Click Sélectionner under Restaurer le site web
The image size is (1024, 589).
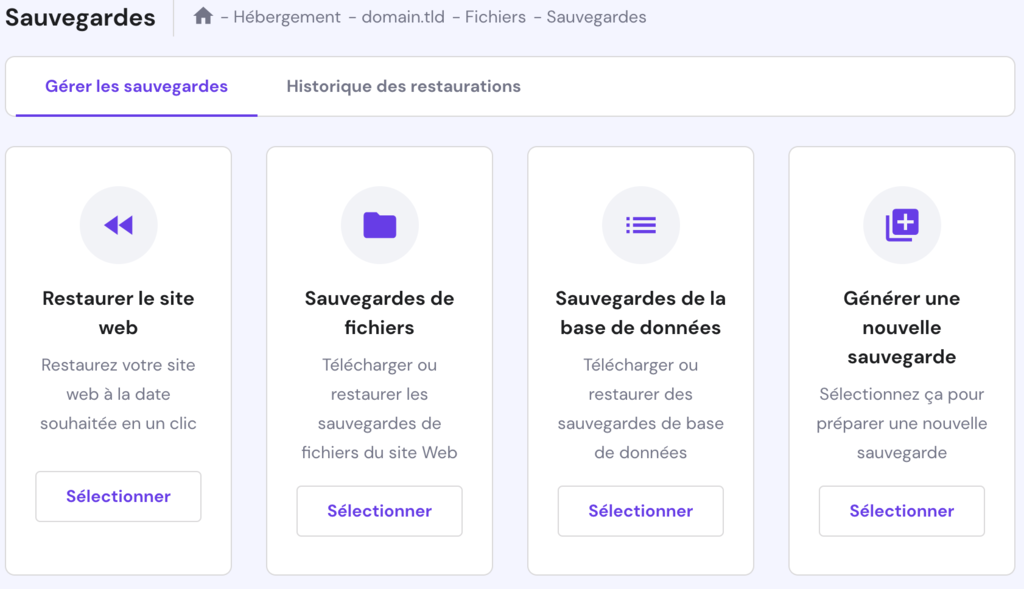pyautogui.click(x=118, y=496)
